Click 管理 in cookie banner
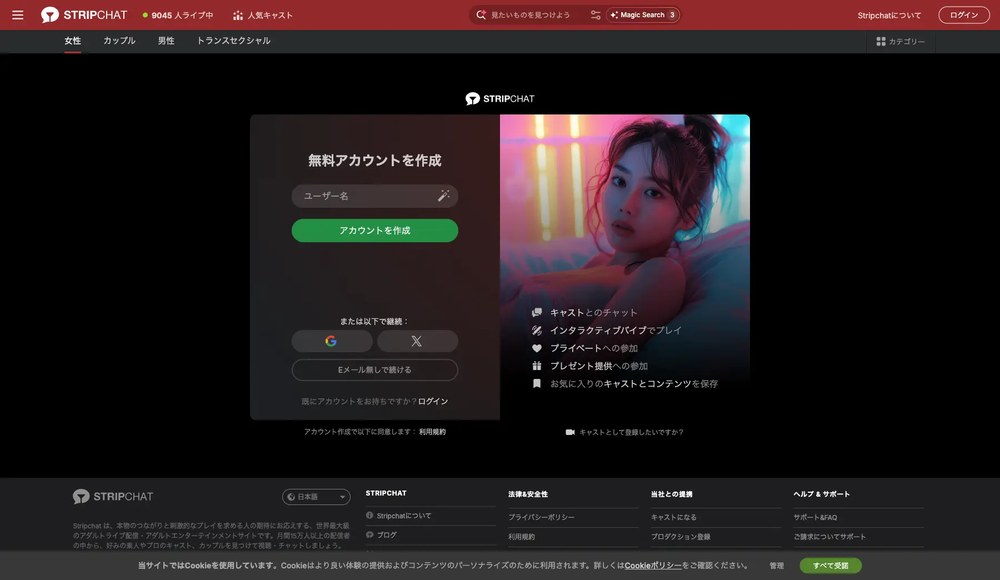This screenshot has height=580, width=1000. pos(776,566)
